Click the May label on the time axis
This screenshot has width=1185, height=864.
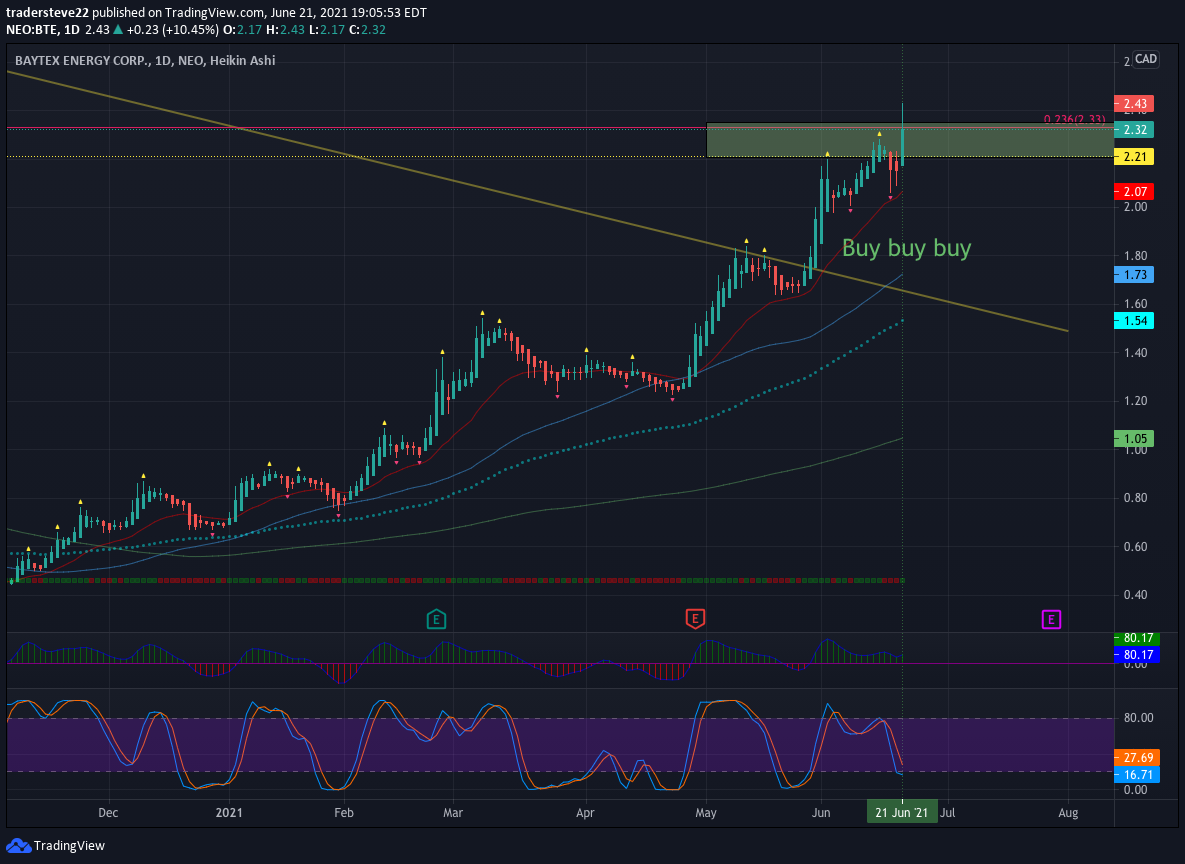coord(706,813)
